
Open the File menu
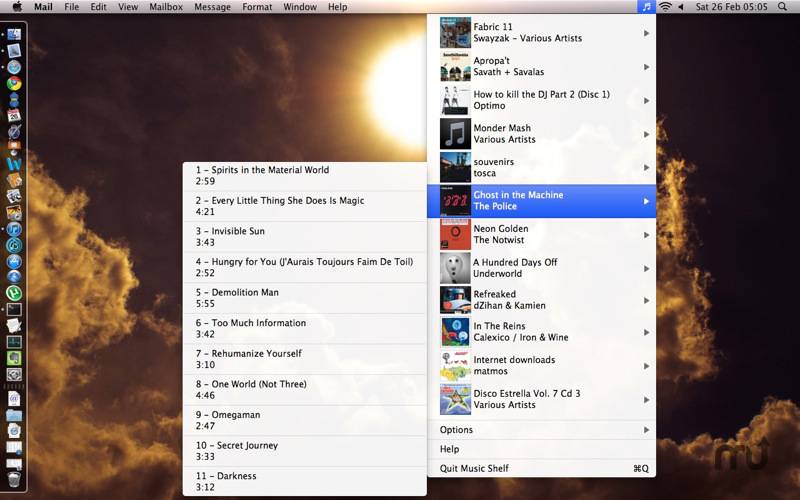pos(71,7)
